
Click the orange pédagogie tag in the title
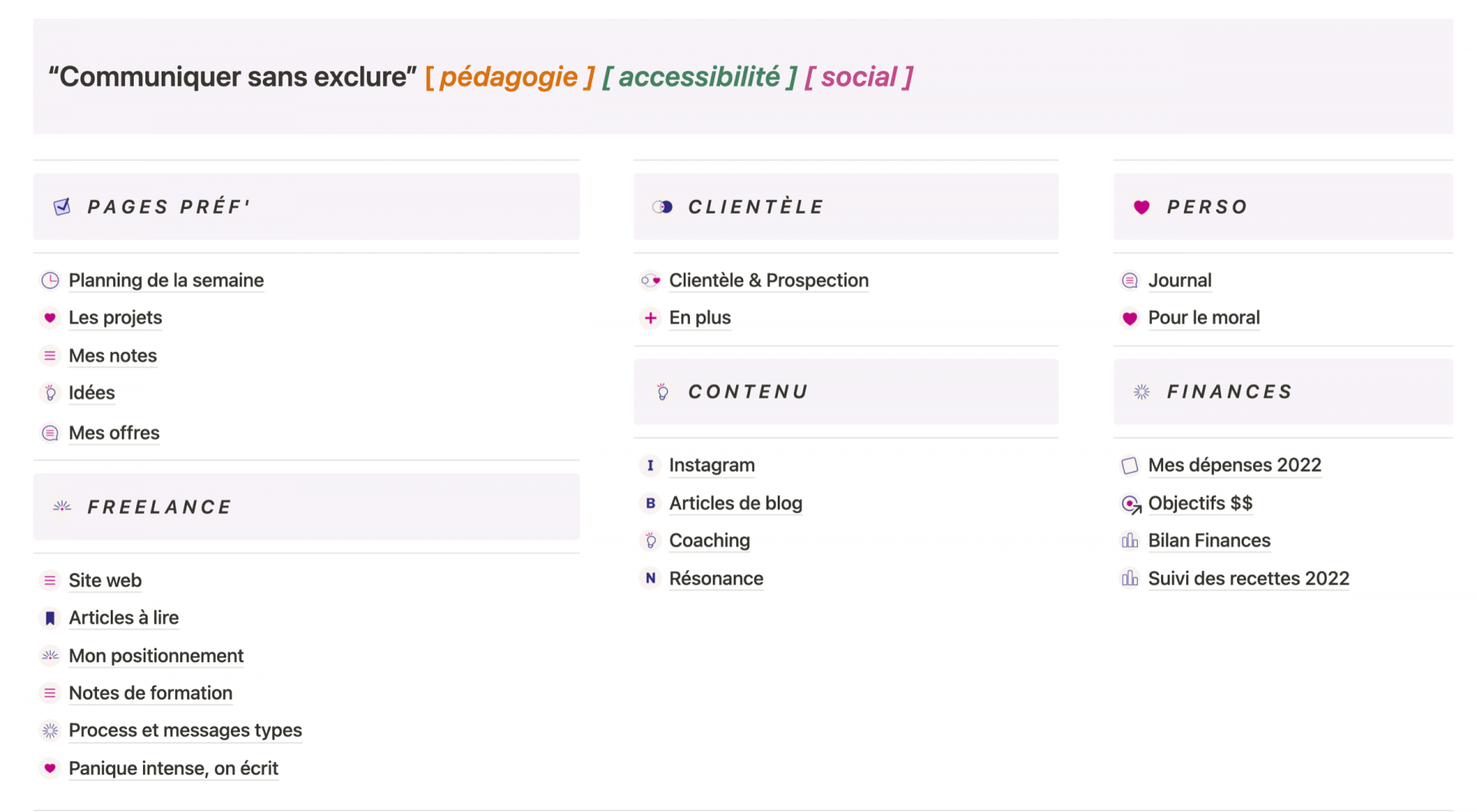(x=508, y=77)
